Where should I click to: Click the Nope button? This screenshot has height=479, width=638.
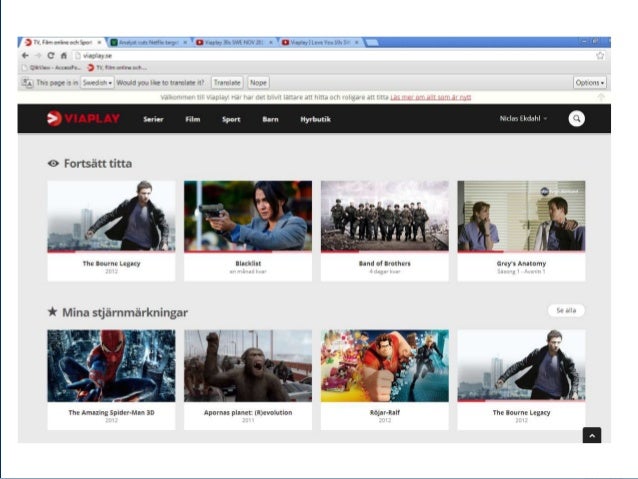click(258, 83)
